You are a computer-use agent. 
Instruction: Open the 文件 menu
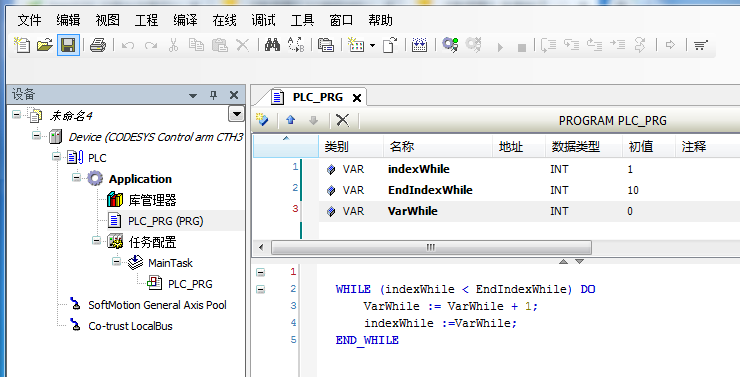point(30,20)
